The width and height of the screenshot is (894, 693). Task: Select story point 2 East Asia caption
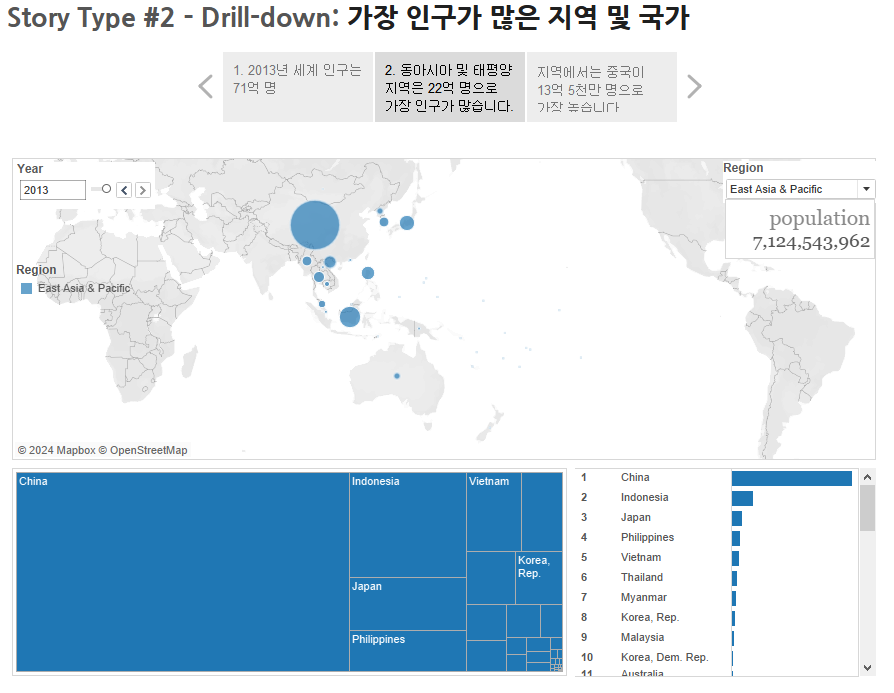click(x=450, y=87)
